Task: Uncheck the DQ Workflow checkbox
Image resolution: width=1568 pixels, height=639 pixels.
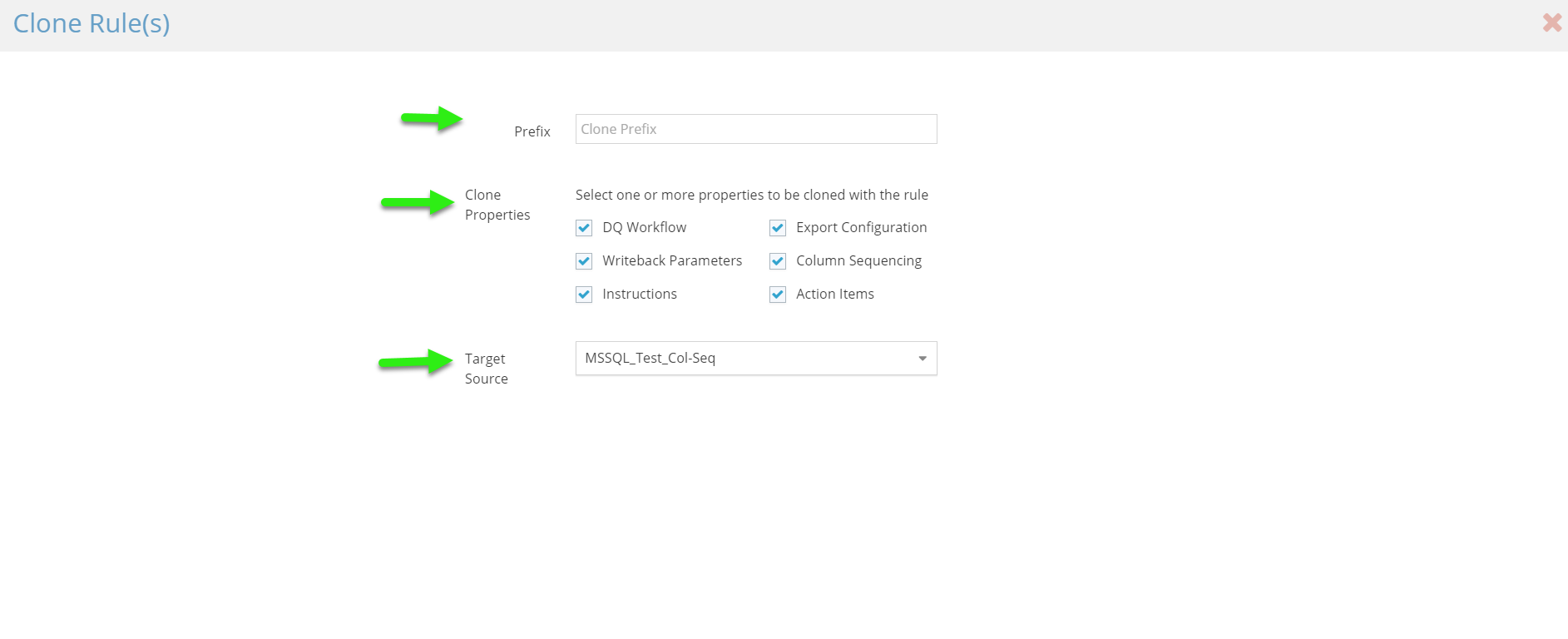Action: point(584,228)
